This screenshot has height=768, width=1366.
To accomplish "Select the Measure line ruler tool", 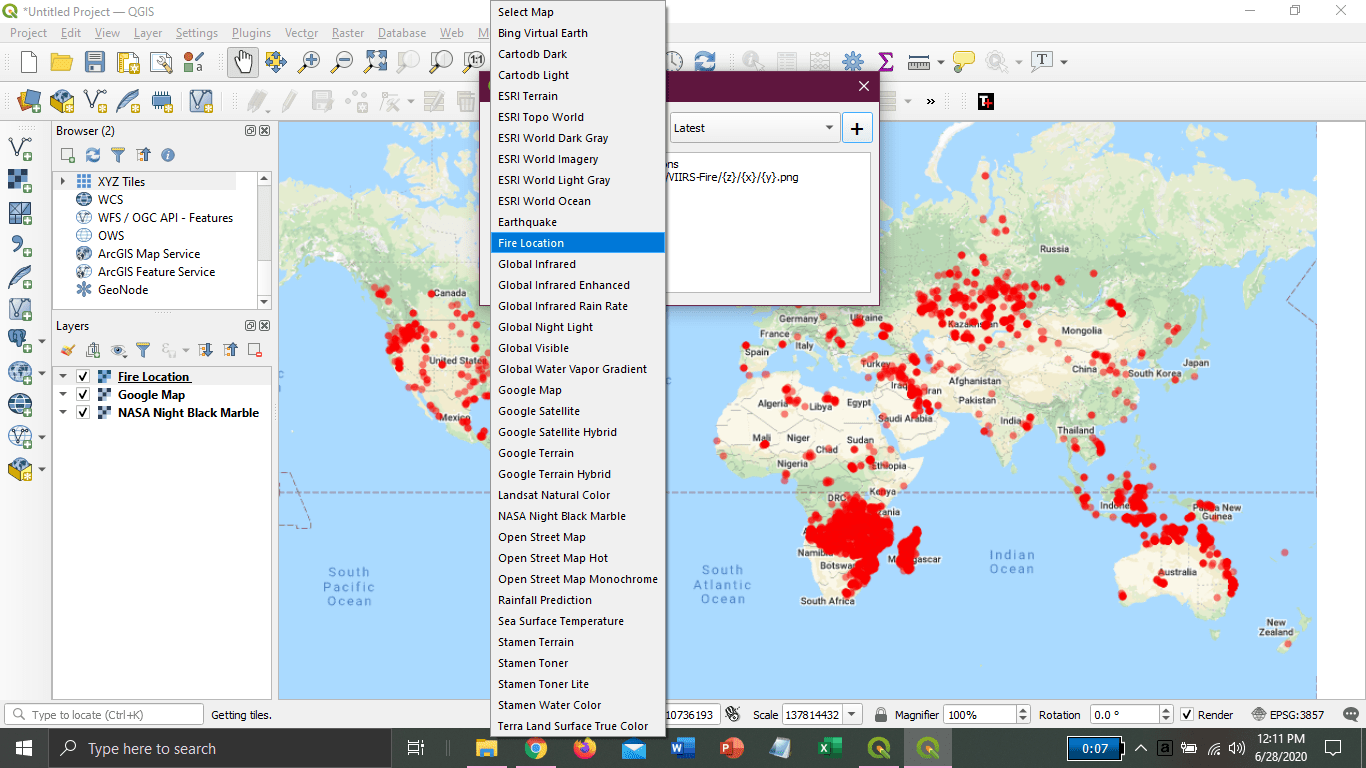I will (x=918, y=62).
